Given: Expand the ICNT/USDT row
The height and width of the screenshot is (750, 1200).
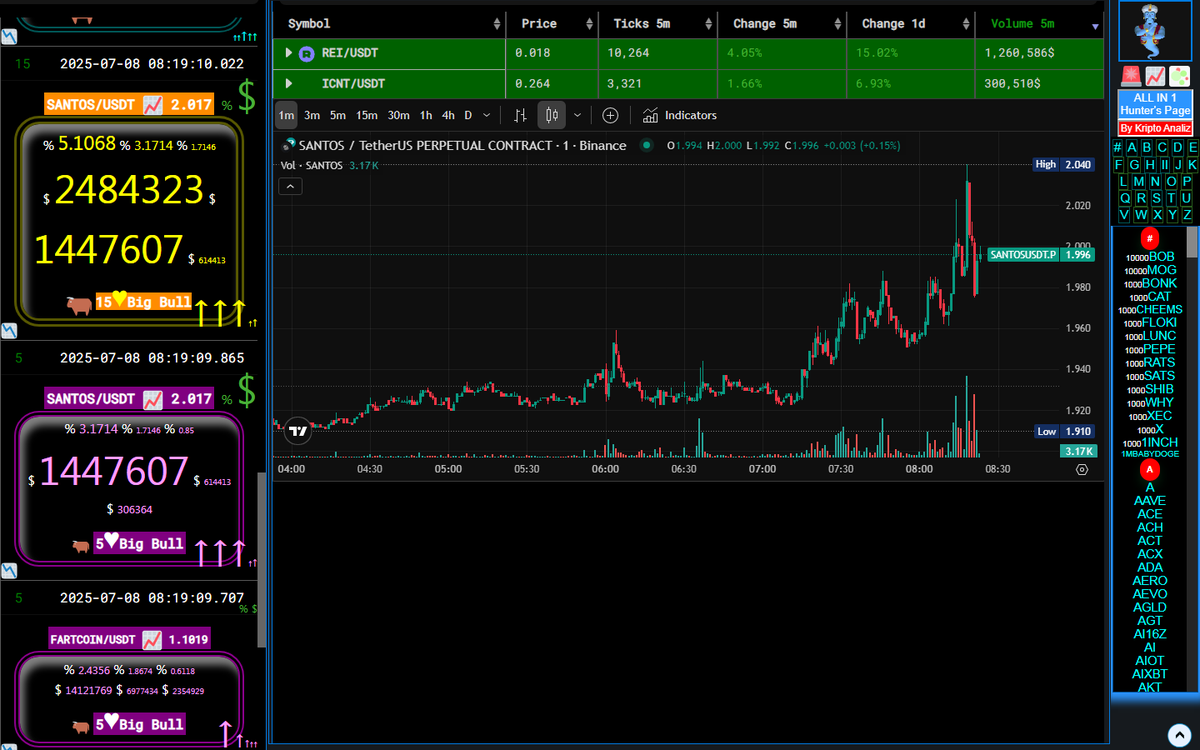Looking at the screenshot, I should (x=289, y=84).
